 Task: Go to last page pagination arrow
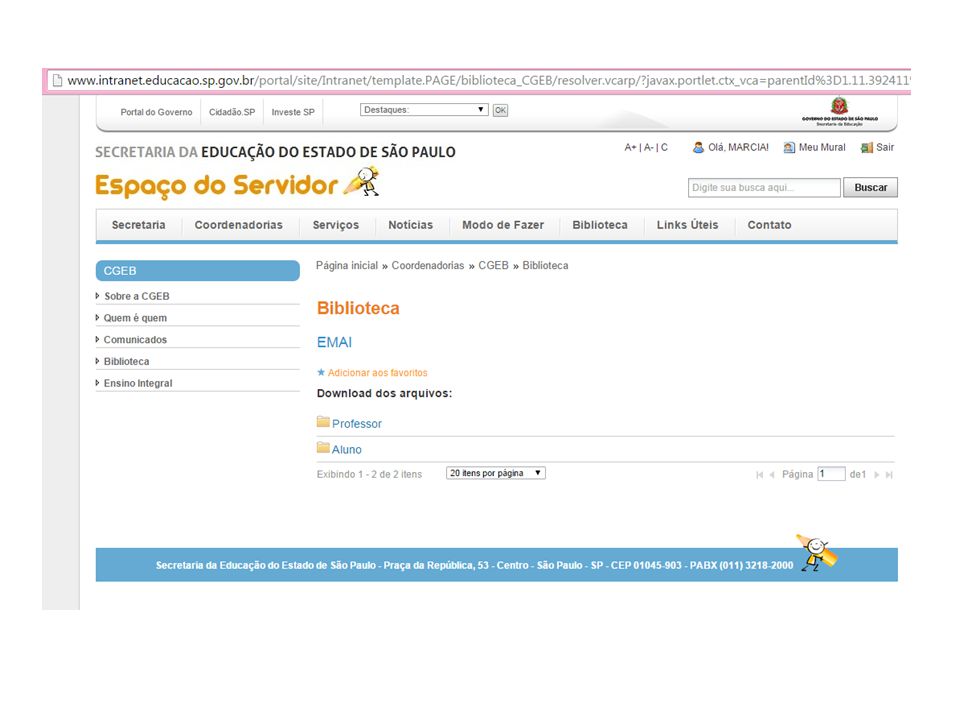tap(889, 474)
